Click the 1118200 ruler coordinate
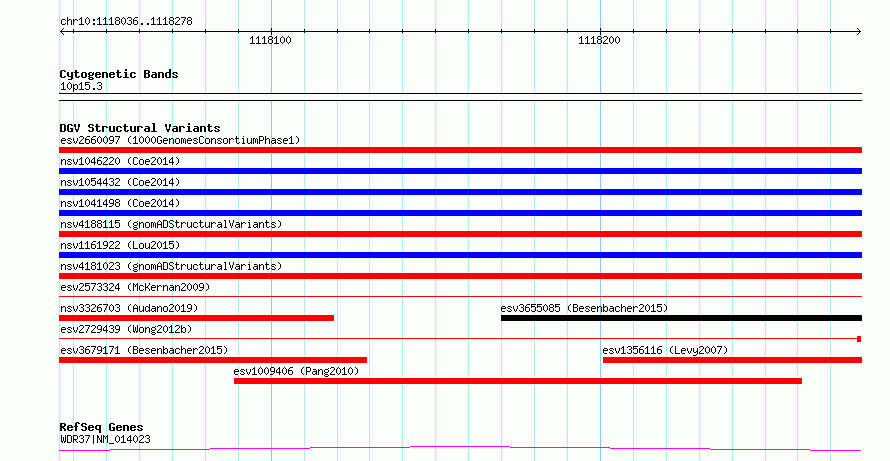890x461 pixels. (599, 40)
